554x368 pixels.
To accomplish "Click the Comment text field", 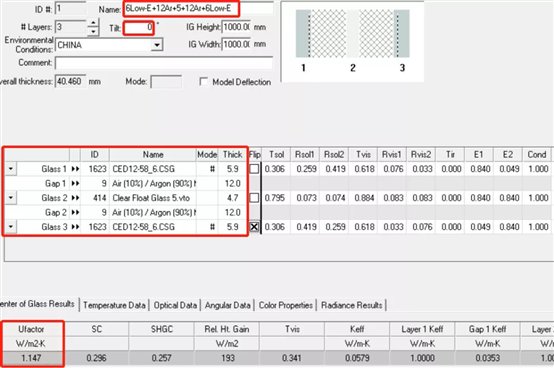I will [164, 64].
